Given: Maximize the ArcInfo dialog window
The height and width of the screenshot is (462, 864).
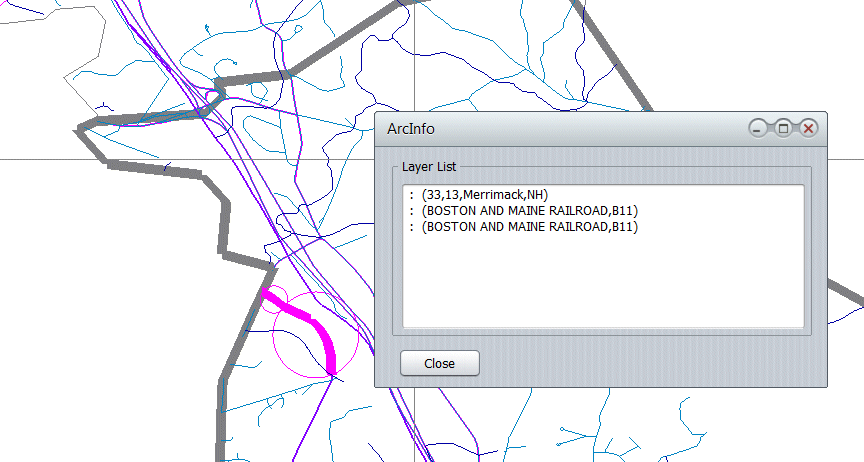Looking at the screenshot, I should [x=784, y=128].
